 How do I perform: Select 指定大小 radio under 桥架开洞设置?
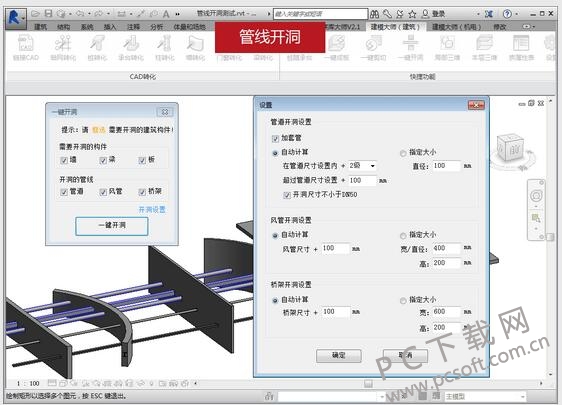click(403, 300)
